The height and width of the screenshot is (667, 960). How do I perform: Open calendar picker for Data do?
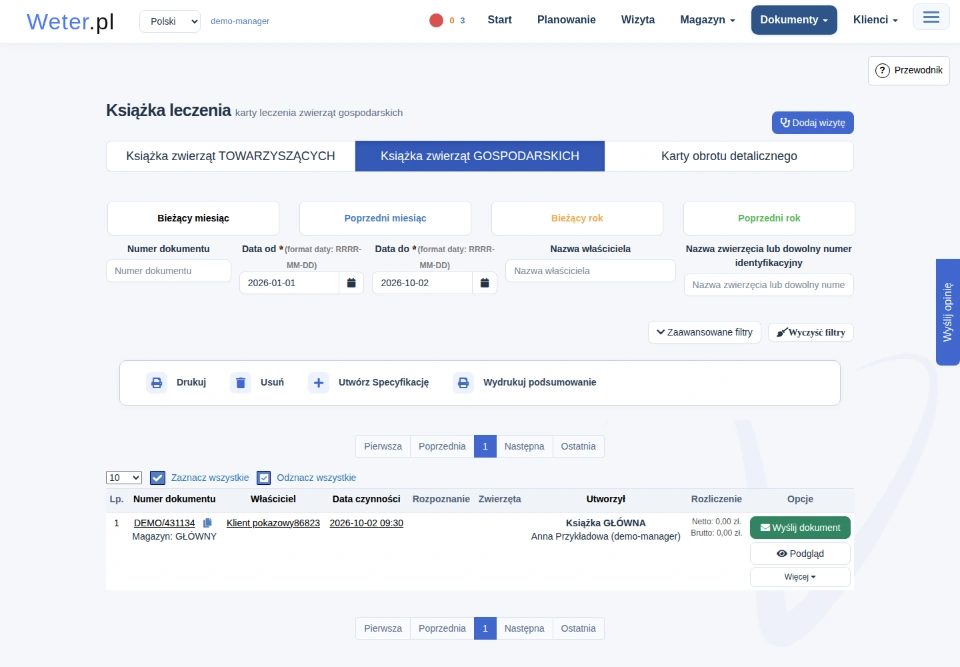coord(485,283)
